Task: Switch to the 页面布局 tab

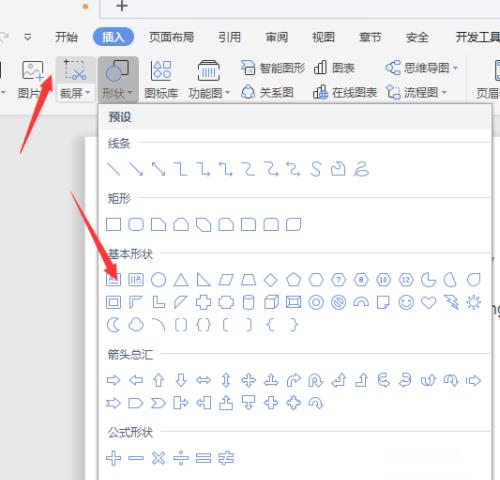Action: [x=171, y=37]
